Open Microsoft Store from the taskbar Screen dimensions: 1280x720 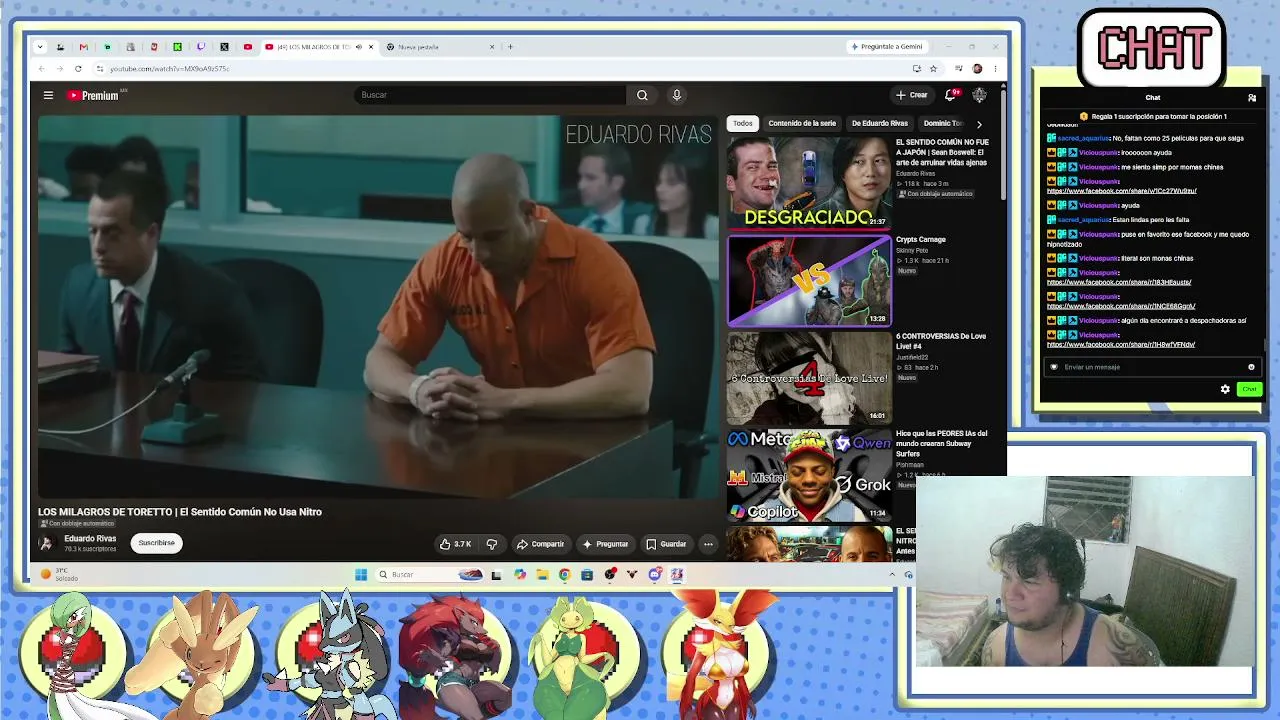[587, 574]
